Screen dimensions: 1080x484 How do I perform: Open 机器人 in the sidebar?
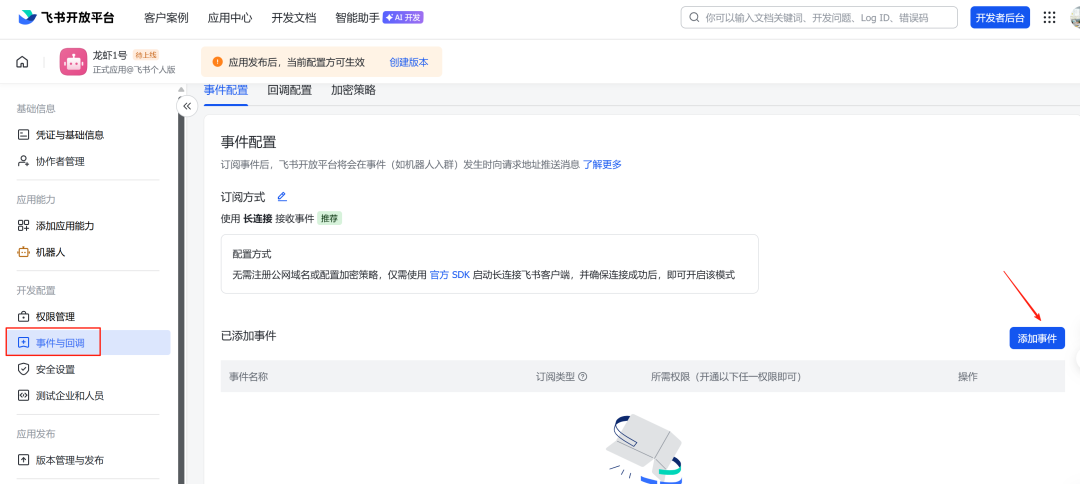coord(50,252)
